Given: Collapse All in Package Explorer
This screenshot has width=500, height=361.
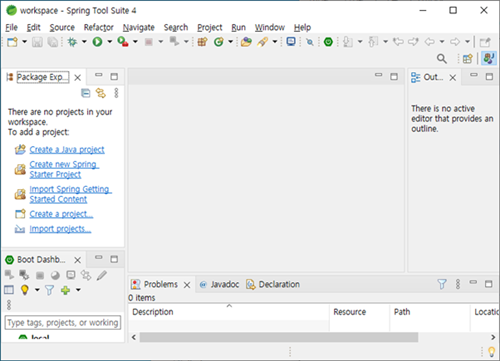Looking at the screenshot, I should [x=86, y=93].
